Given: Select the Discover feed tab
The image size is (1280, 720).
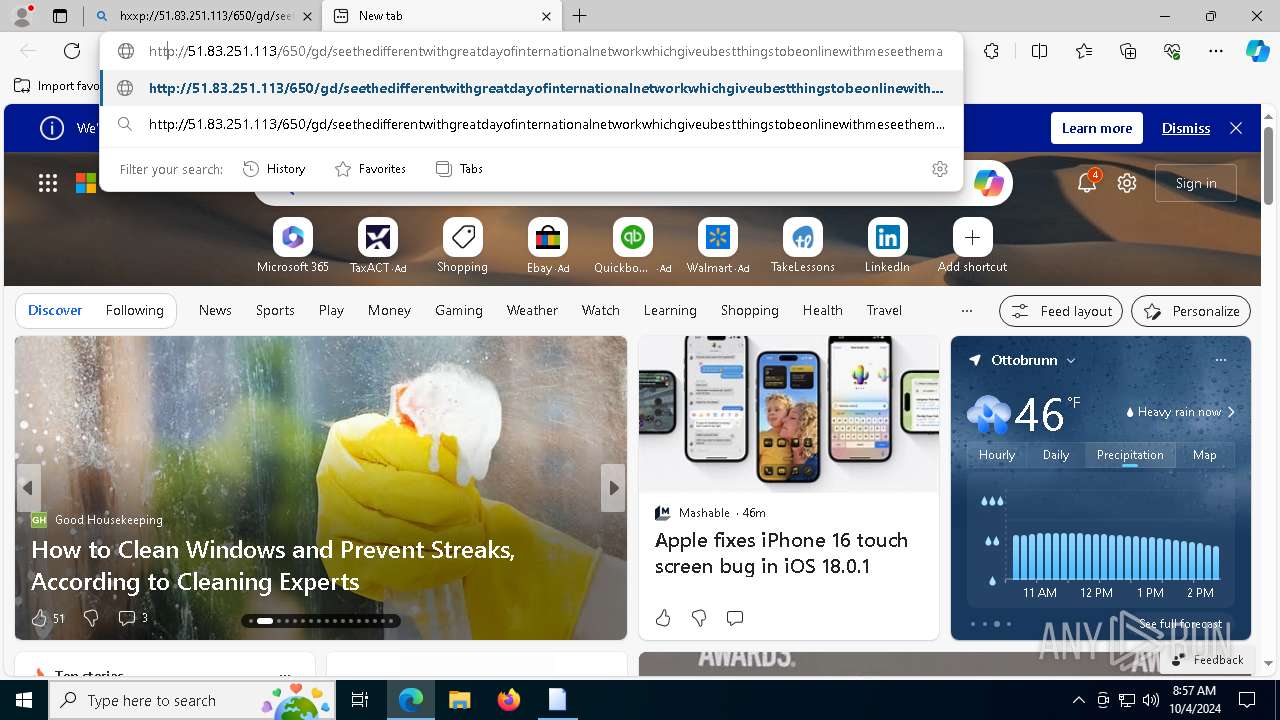Looking at the screenshot, I should [55, 310].
